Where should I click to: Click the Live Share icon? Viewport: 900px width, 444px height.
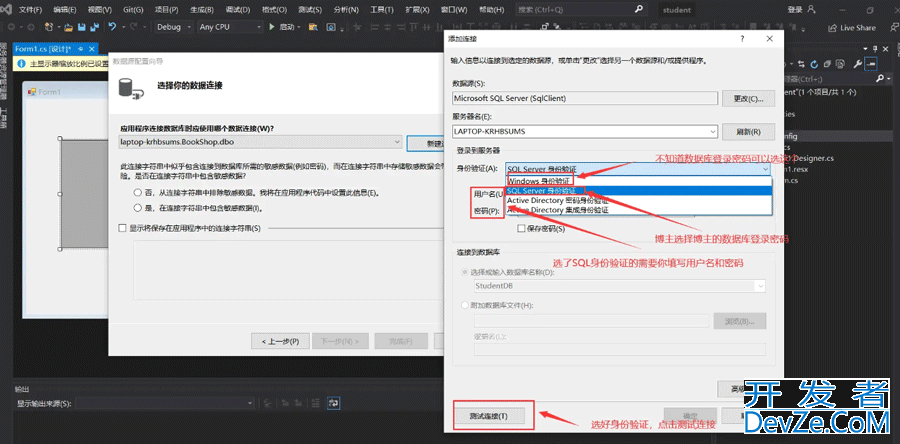click(x=832, y=28)
